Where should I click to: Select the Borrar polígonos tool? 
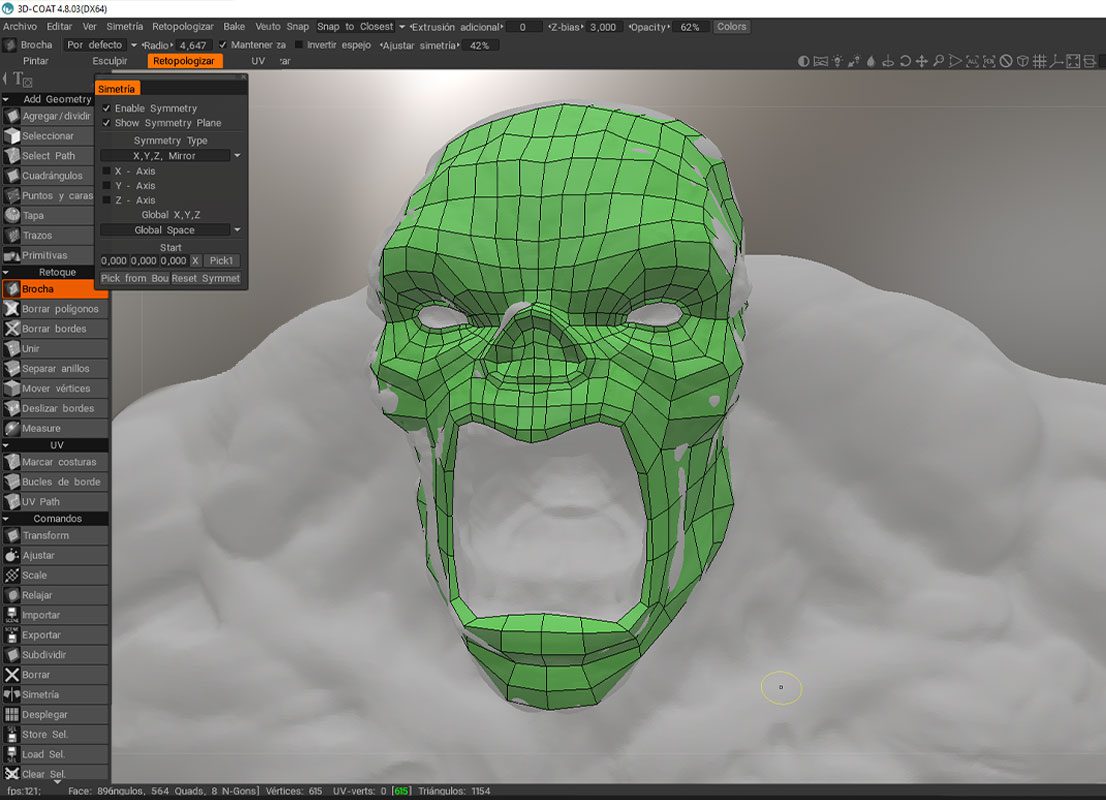(60, 309)
